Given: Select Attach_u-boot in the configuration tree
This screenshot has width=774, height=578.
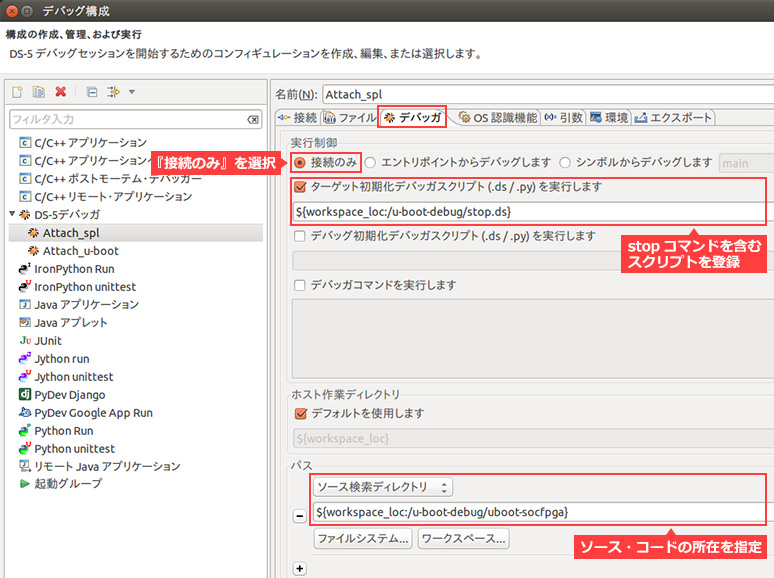Looking at the screenshot, I should (80, 251).
